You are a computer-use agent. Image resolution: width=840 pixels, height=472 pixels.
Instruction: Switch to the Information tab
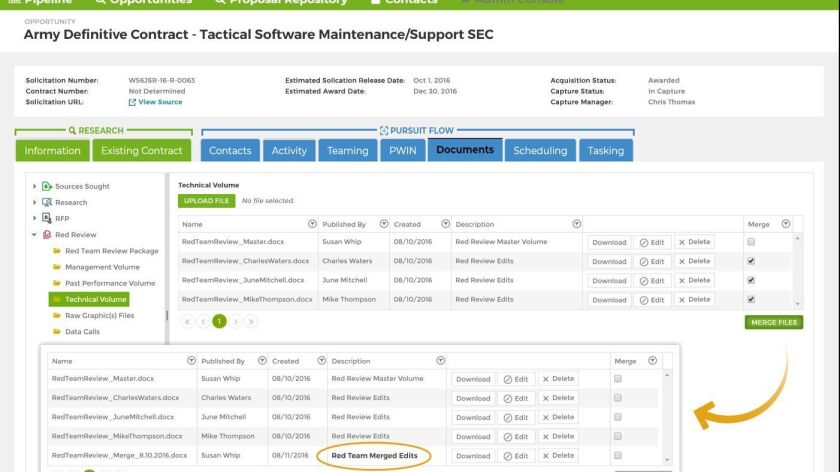52,151
